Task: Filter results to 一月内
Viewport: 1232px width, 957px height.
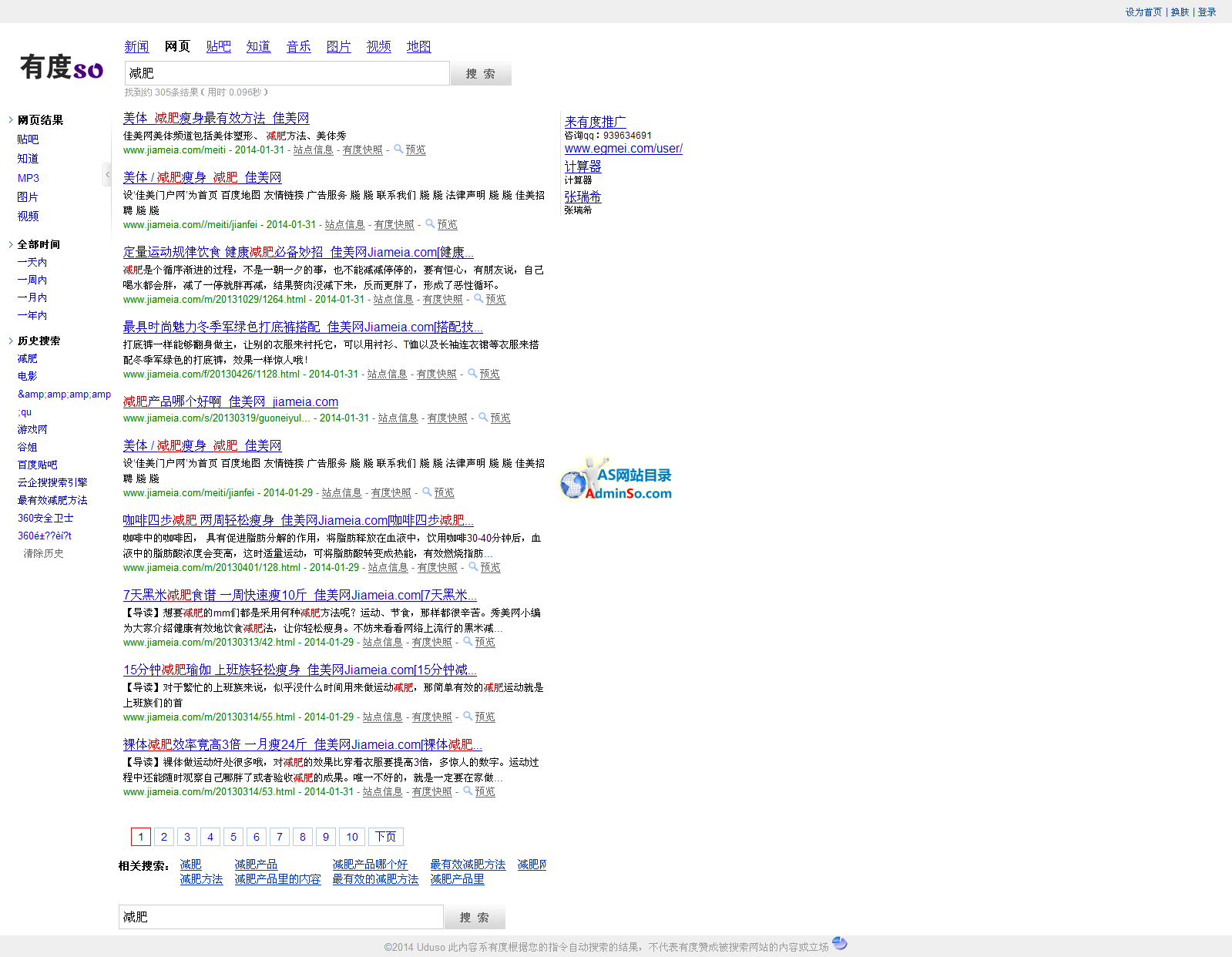Action: tap(32, 297)
